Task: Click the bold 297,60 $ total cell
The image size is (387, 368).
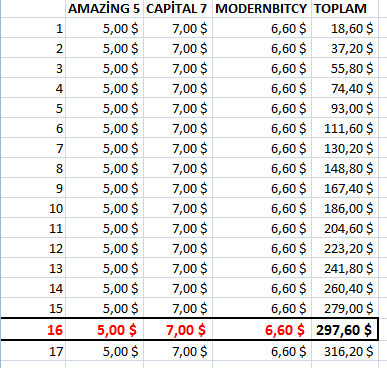Action: 345,330
